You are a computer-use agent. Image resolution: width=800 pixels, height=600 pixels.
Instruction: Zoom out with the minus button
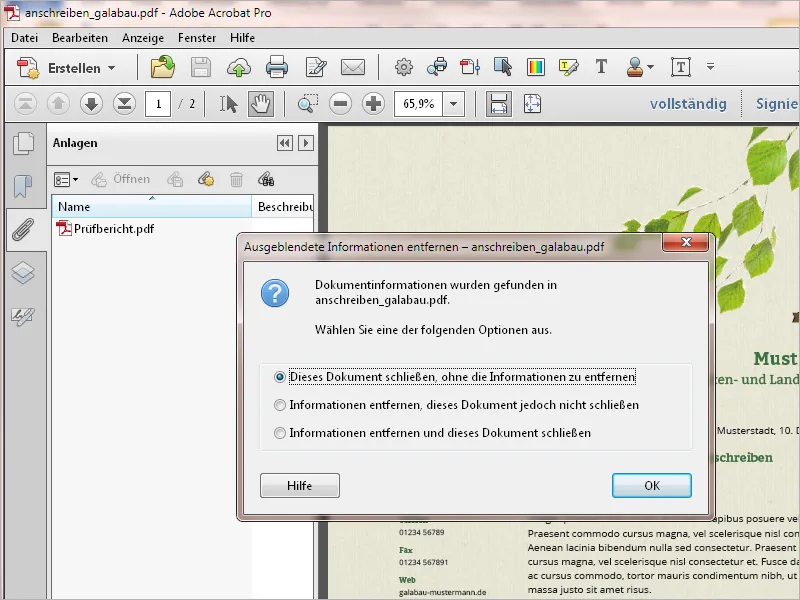pyautogui.click(x=341, y=104)
